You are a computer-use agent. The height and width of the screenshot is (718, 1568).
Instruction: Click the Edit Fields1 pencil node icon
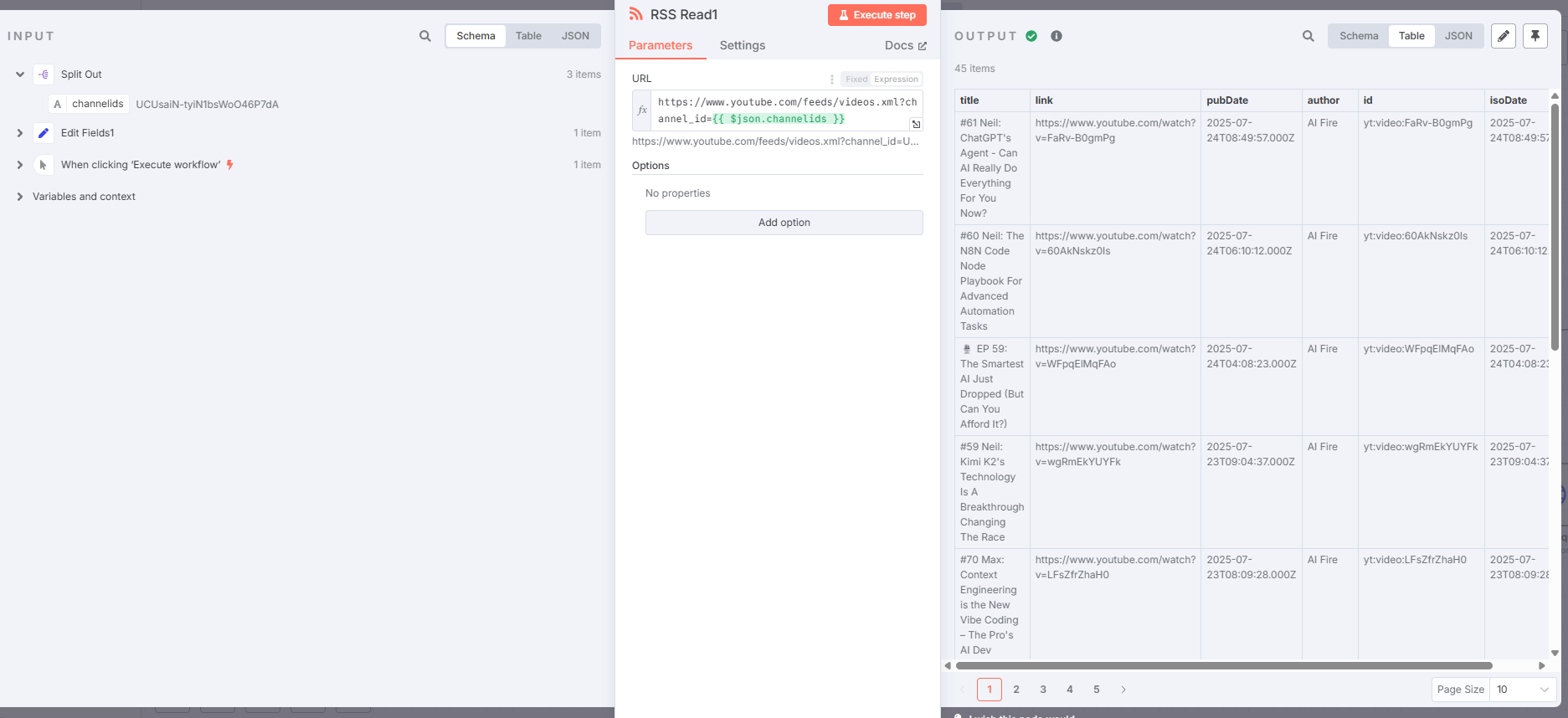(44, 133)
